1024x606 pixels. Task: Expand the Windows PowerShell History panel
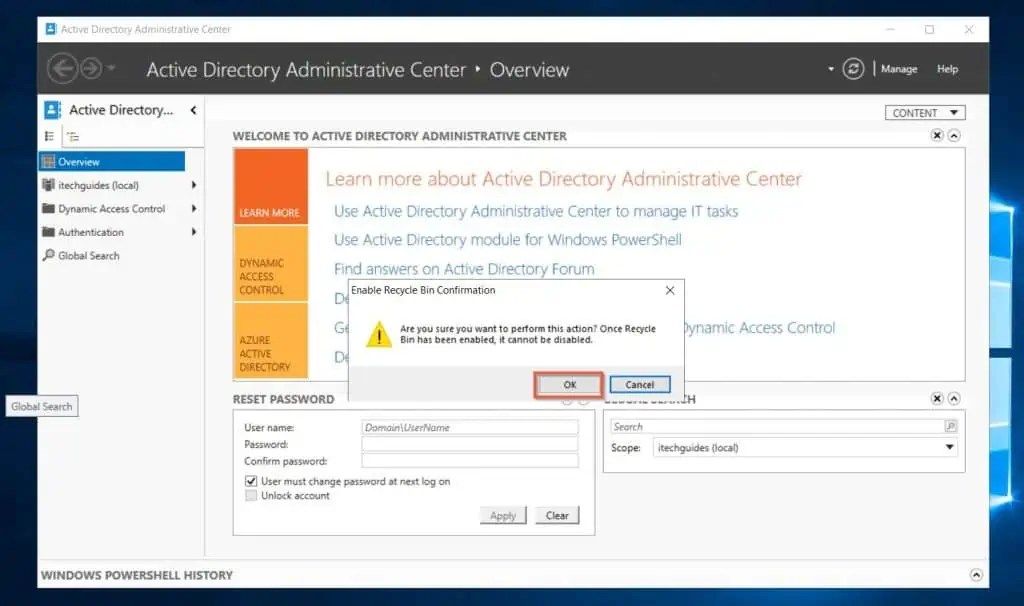(976, 575)
